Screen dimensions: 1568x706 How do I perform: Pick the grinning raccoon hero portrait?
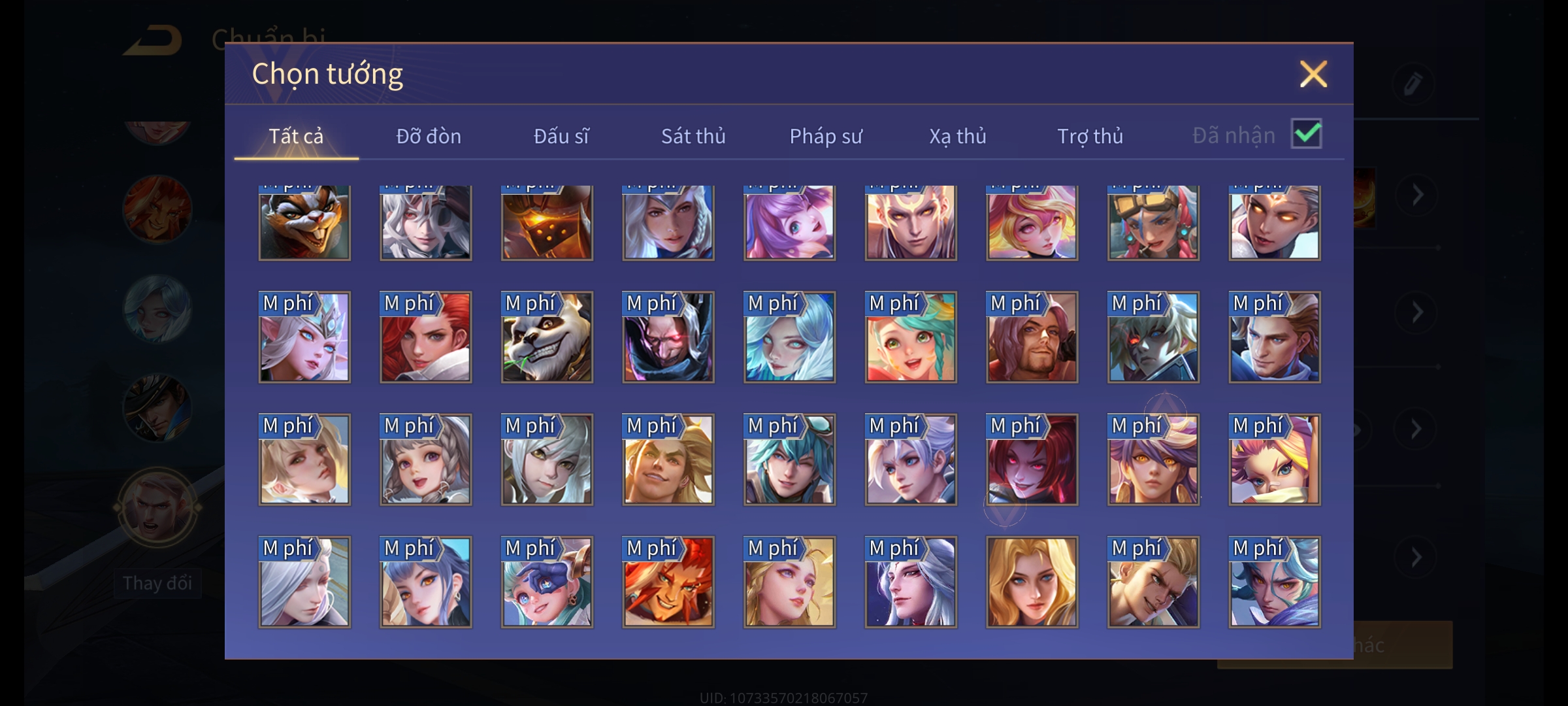click(x=304, y=223)
